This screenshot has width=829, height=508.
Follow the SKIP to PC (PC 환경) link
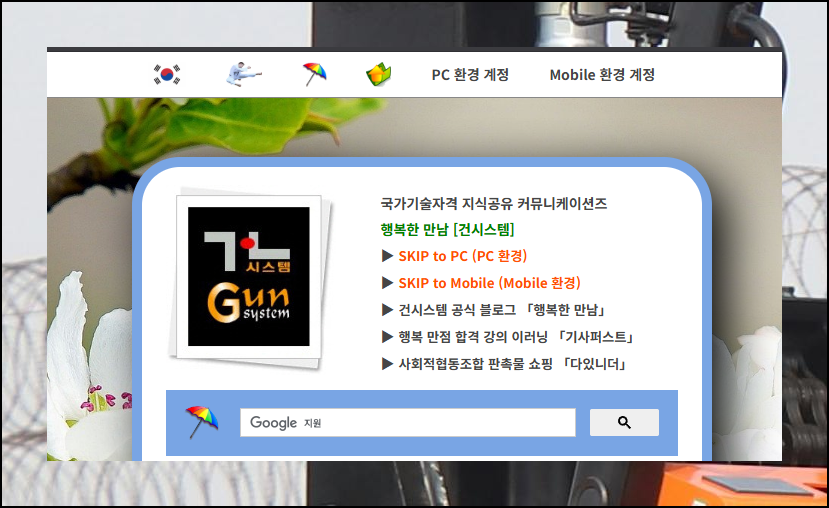(x=463, y=256)
